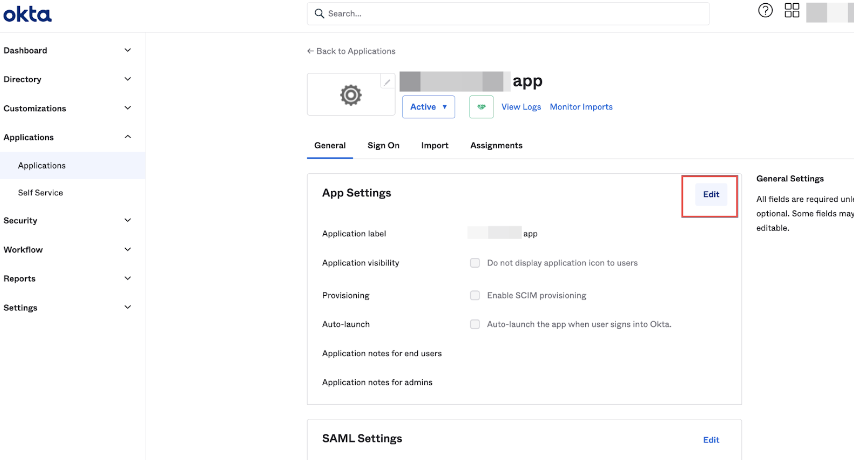Open the apps grid icon
Image resolution: width=854 pixels, height=460 pixels.
[792, 10]
